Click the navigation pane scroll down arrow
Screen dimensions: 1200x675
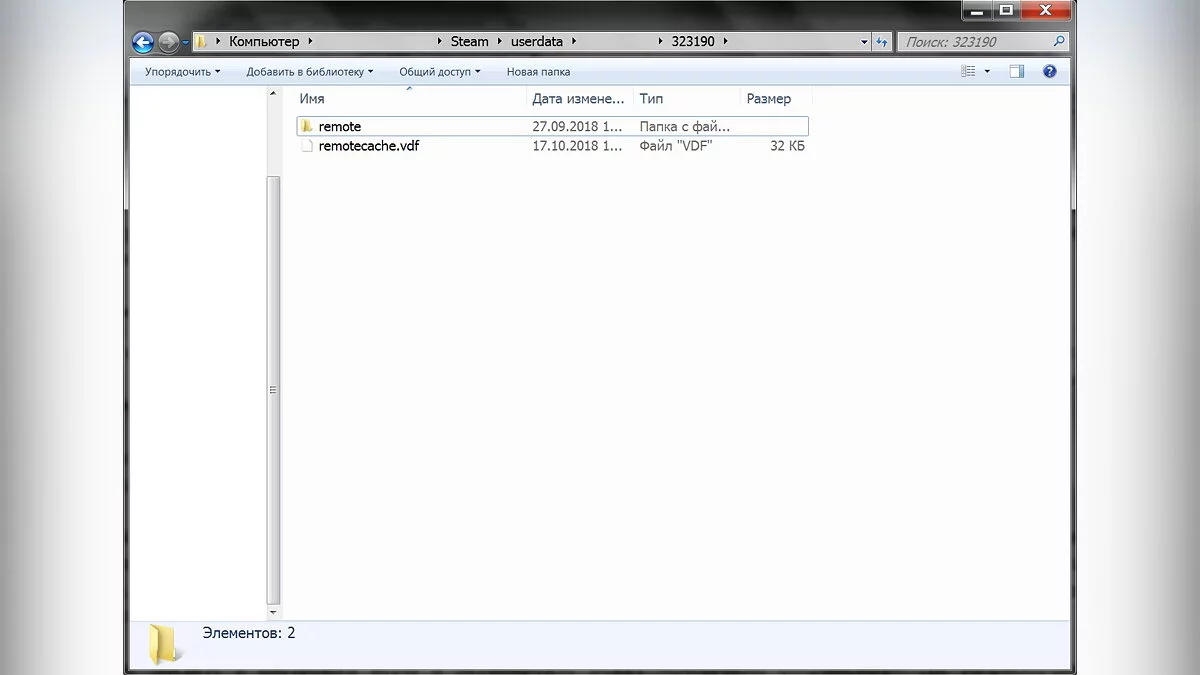[x=274, y=611]
